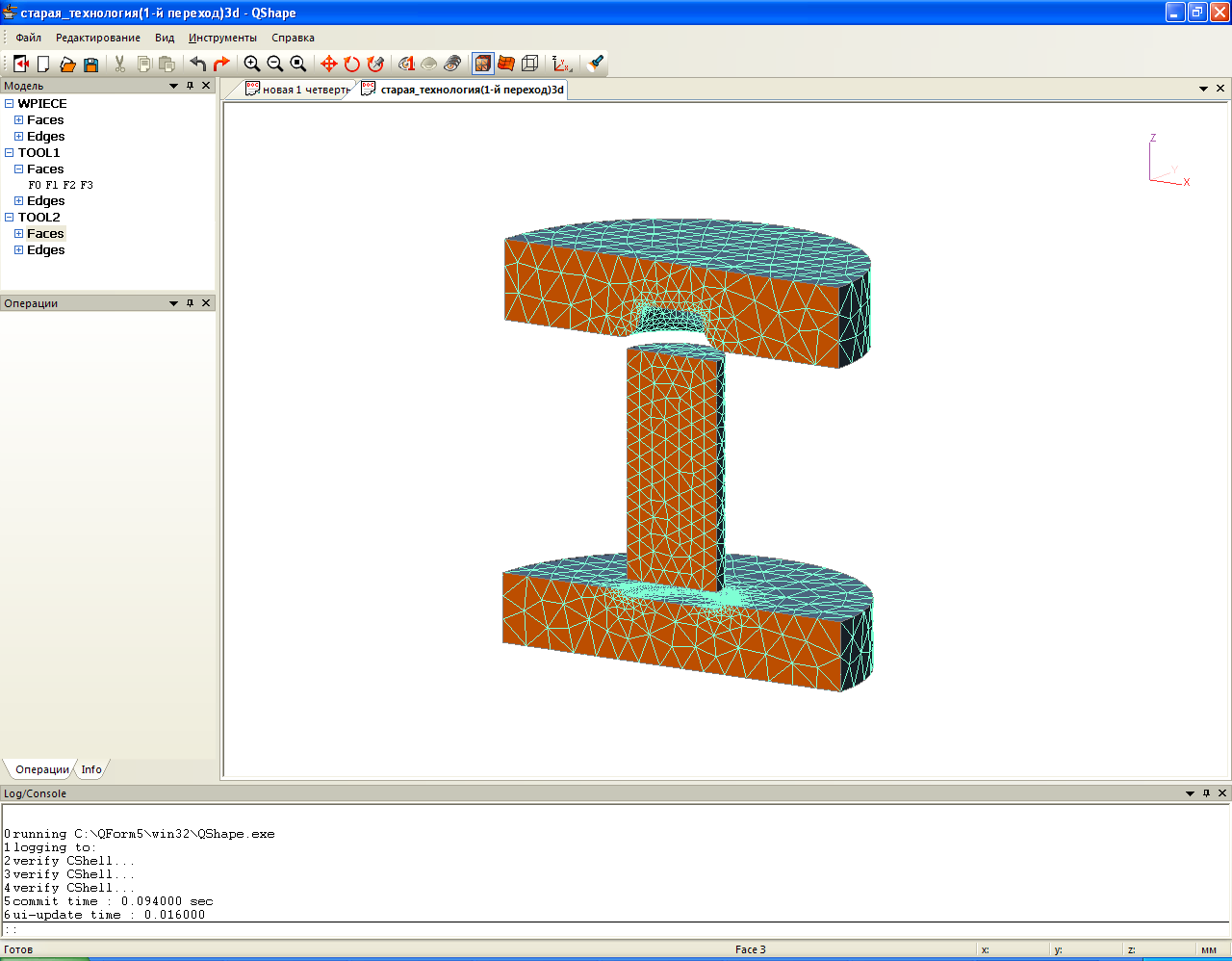
Task: Open a file with the folder icon
Action: point(67,64)
